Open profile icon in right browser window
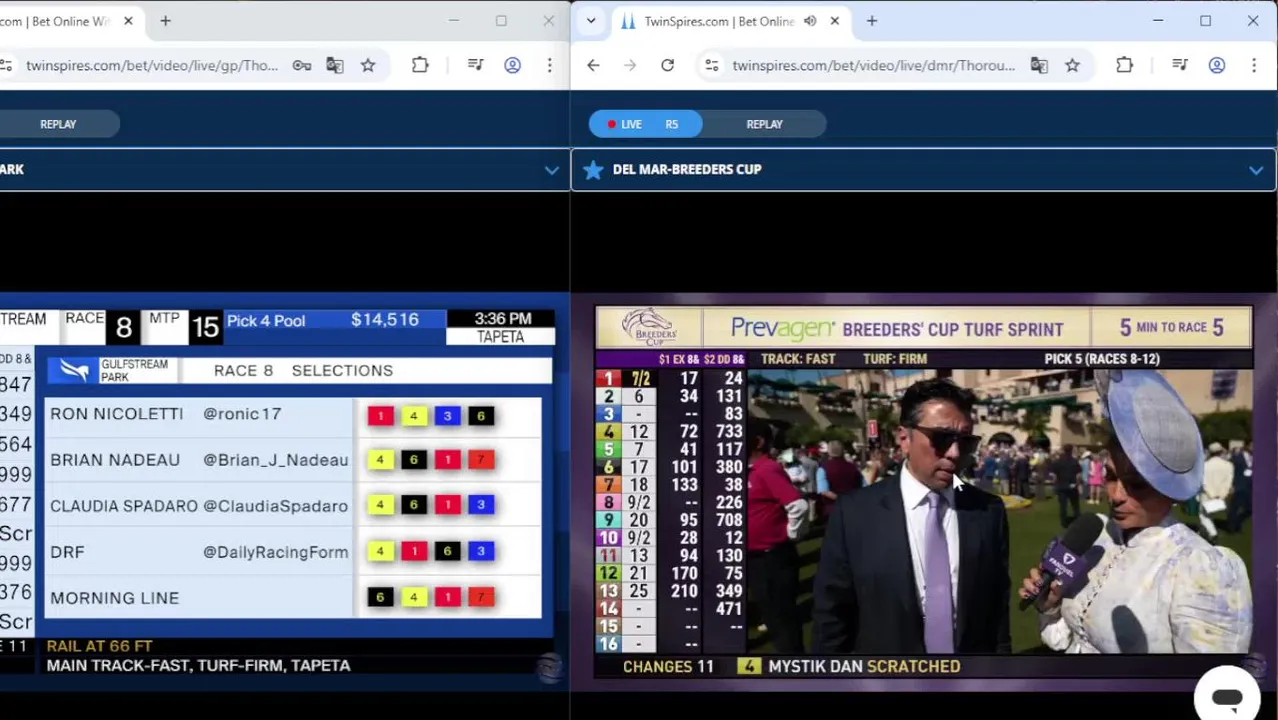This screenshot has height=720, width=1278. pyautogui.click(x=1217, y=66)
